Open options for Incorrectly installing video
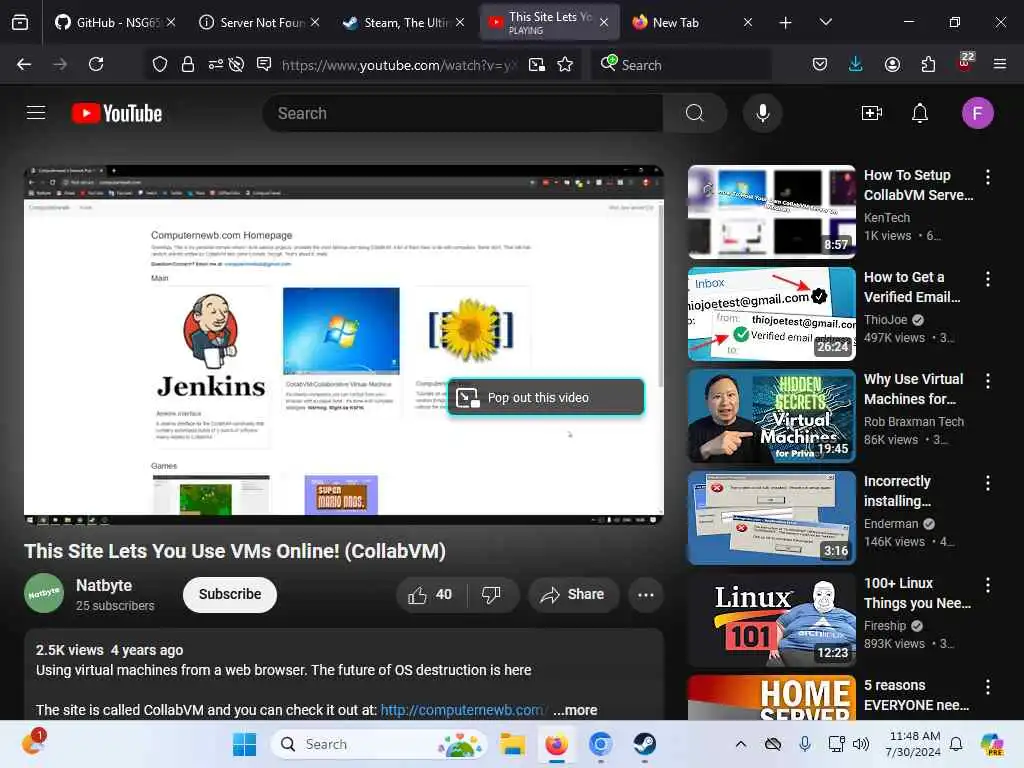This screenshot has height=768, width=1024. (x=987, y=483)
